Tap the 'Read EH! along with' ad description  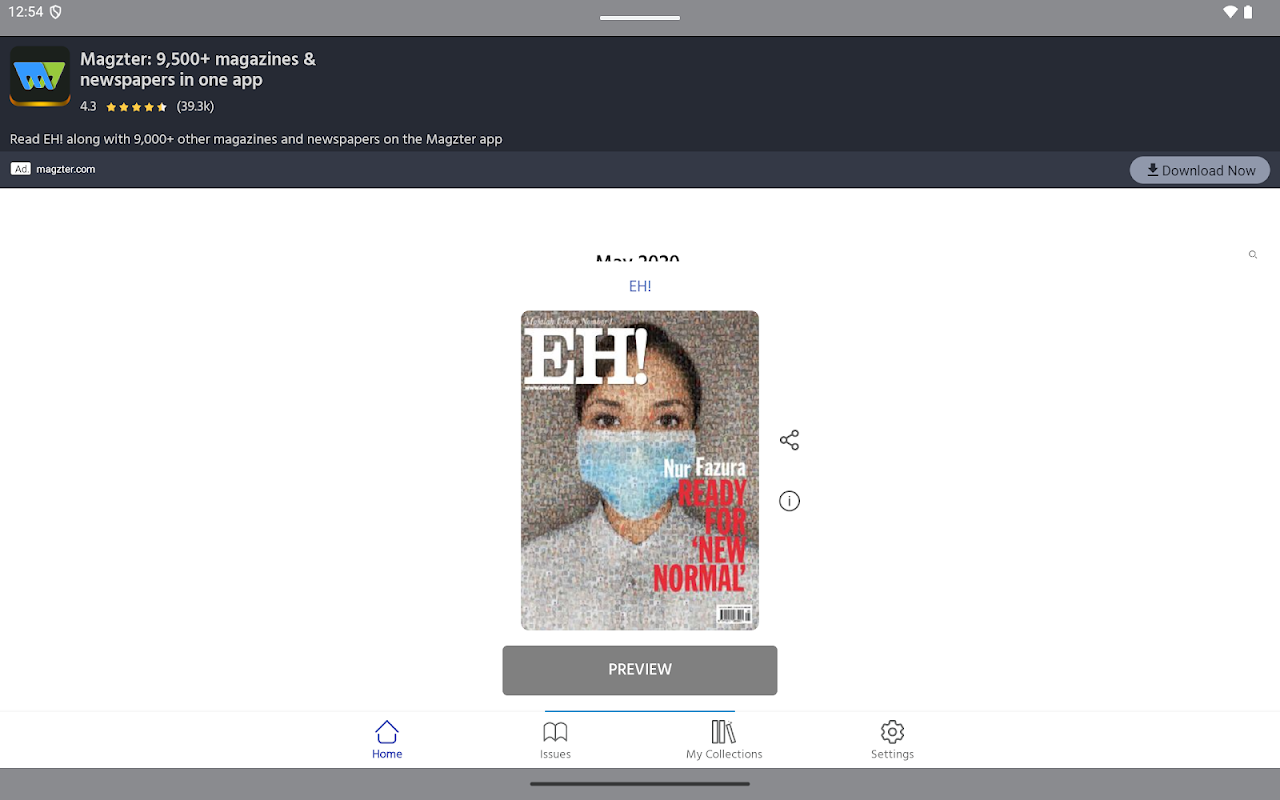(256, 139)
